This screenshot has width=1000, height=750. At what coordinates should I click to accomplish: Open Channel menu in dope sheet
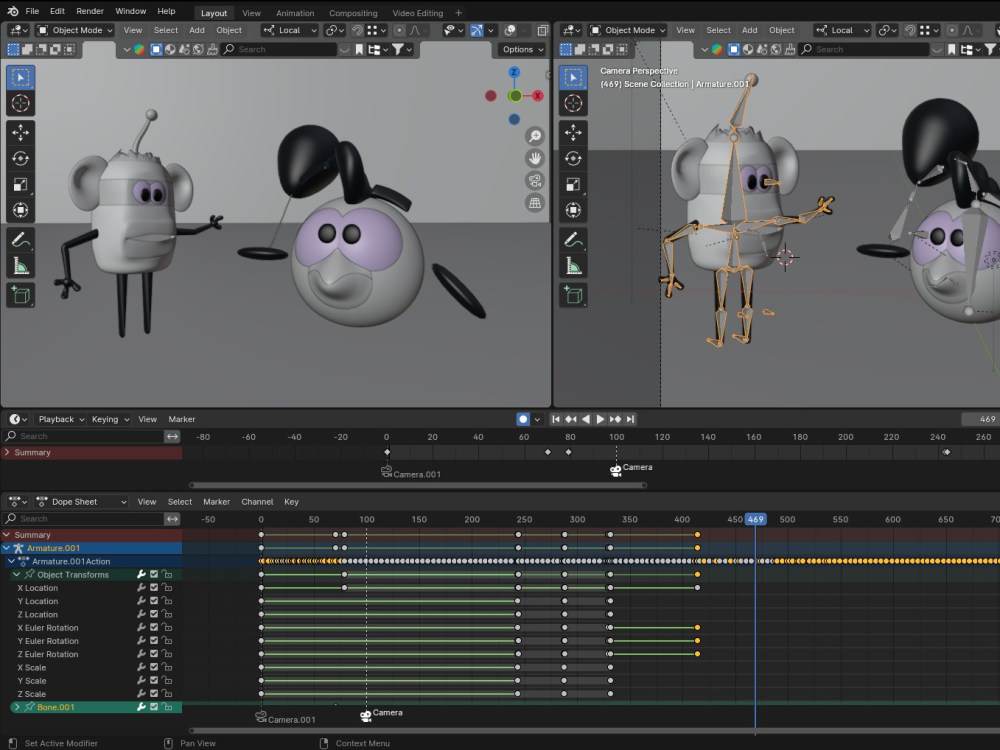point(257,502)
